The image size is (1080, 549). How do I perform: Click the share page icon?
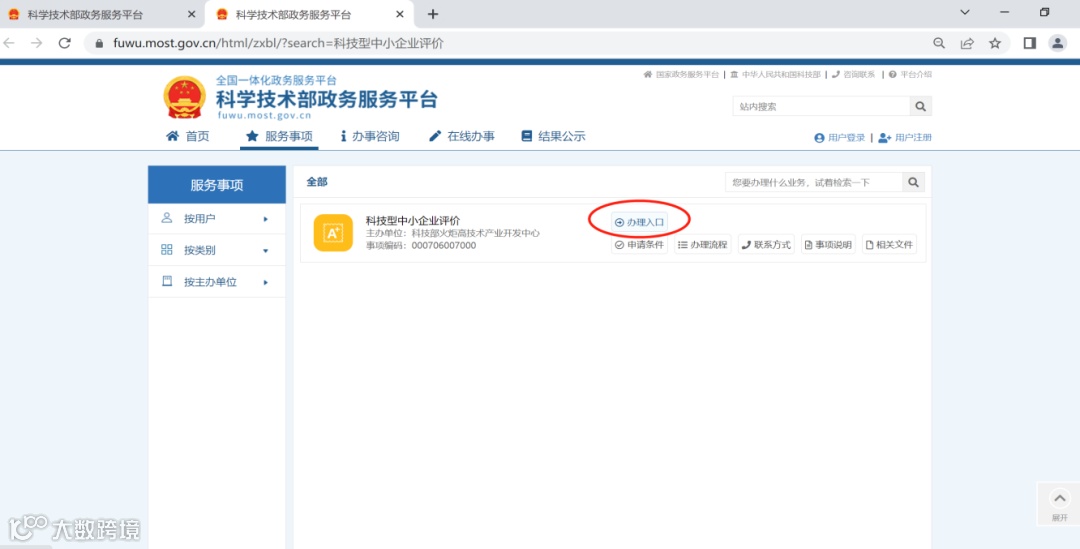967,43
